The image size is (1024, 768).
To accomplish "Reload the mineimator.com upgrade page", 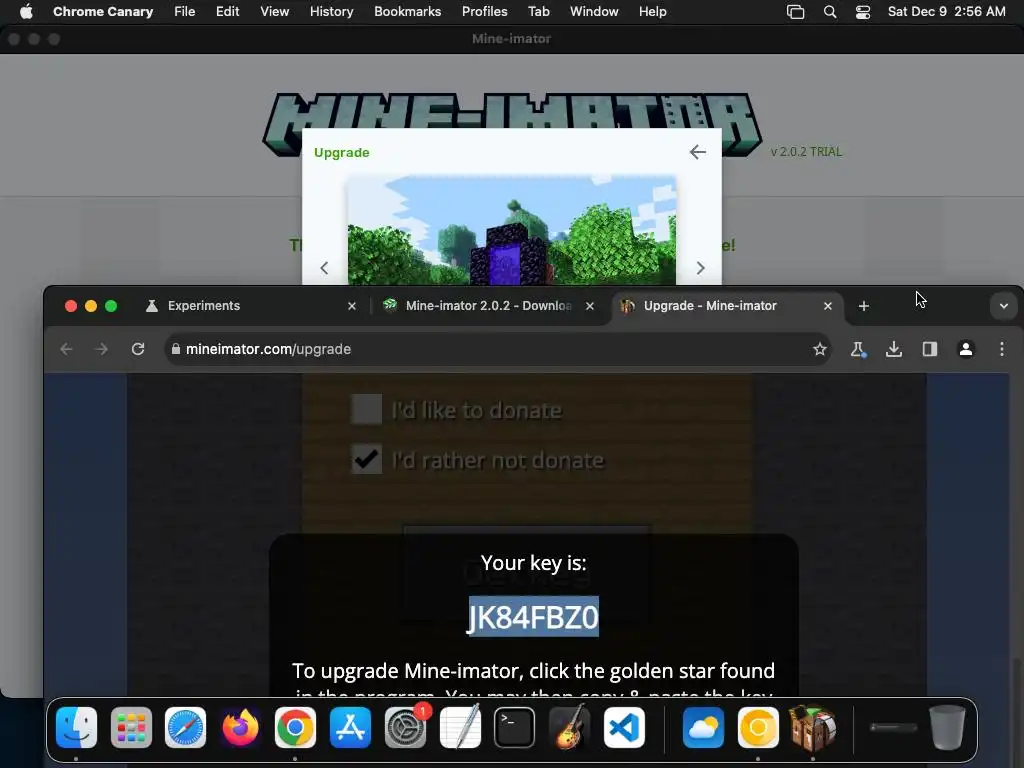I will [138, 349].
